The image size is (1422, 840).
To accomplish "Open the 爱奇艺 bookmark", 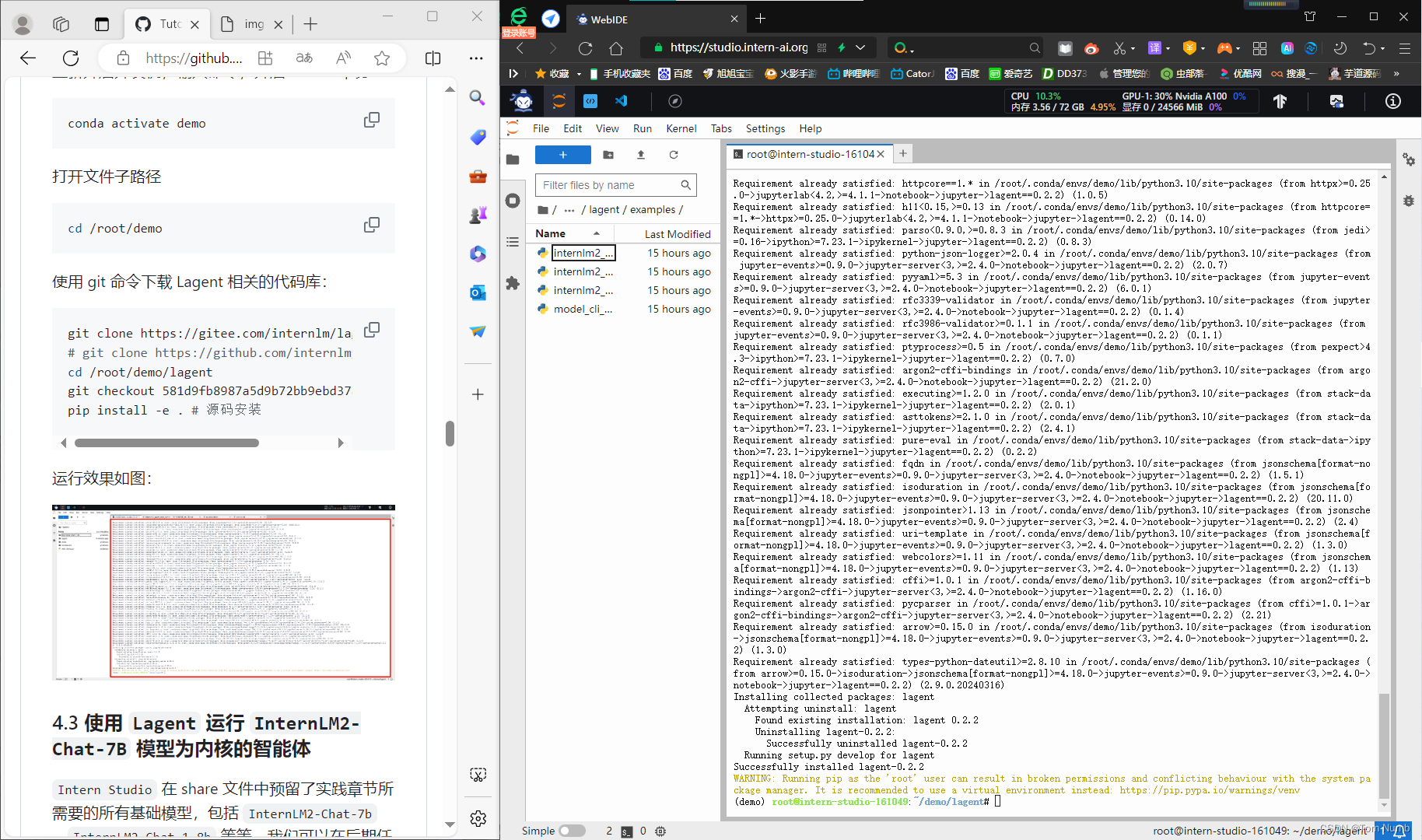I will (1010, 74).
